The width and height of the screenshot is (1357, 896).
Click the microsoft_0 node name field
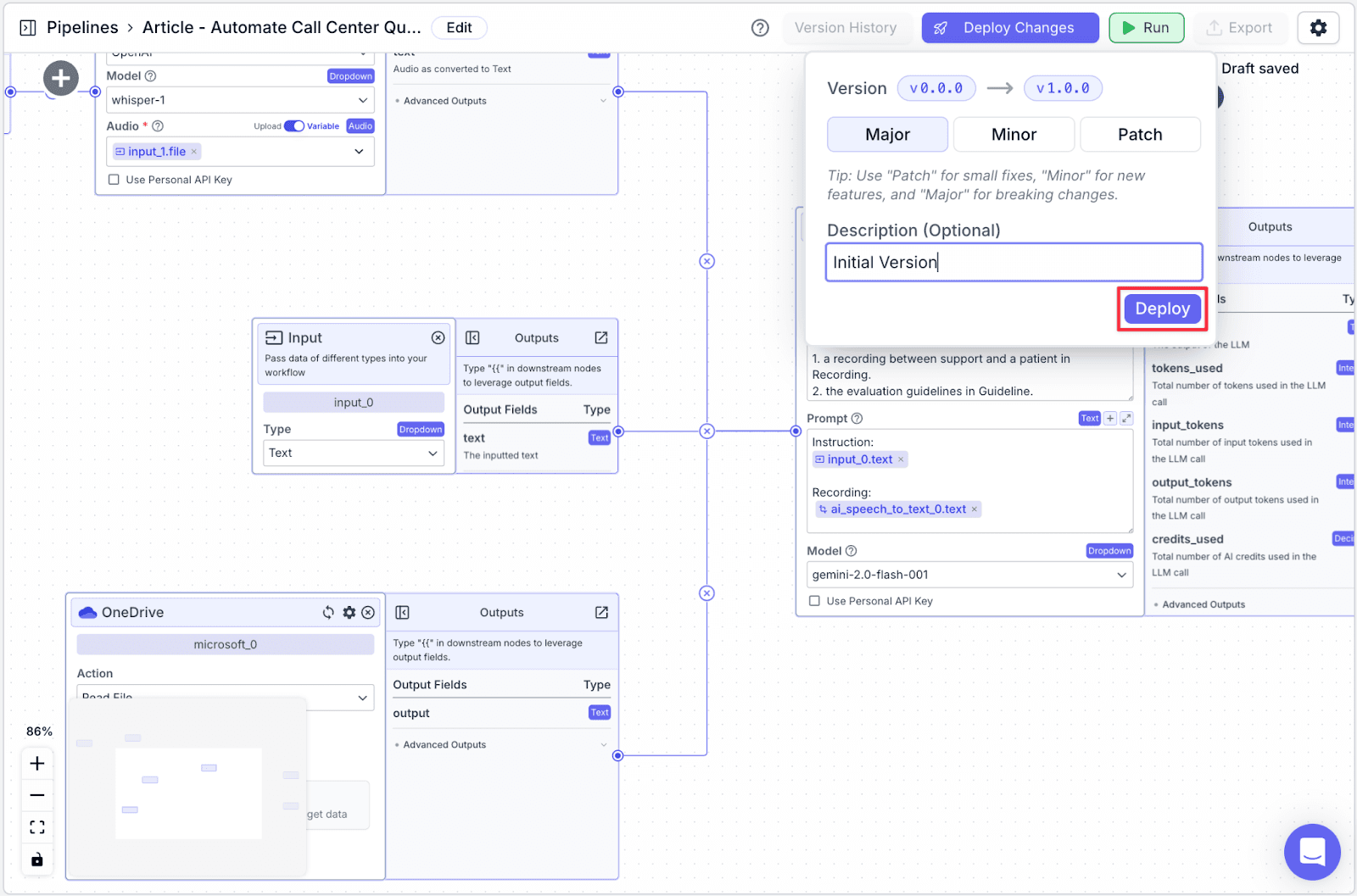tap(226, 644)
